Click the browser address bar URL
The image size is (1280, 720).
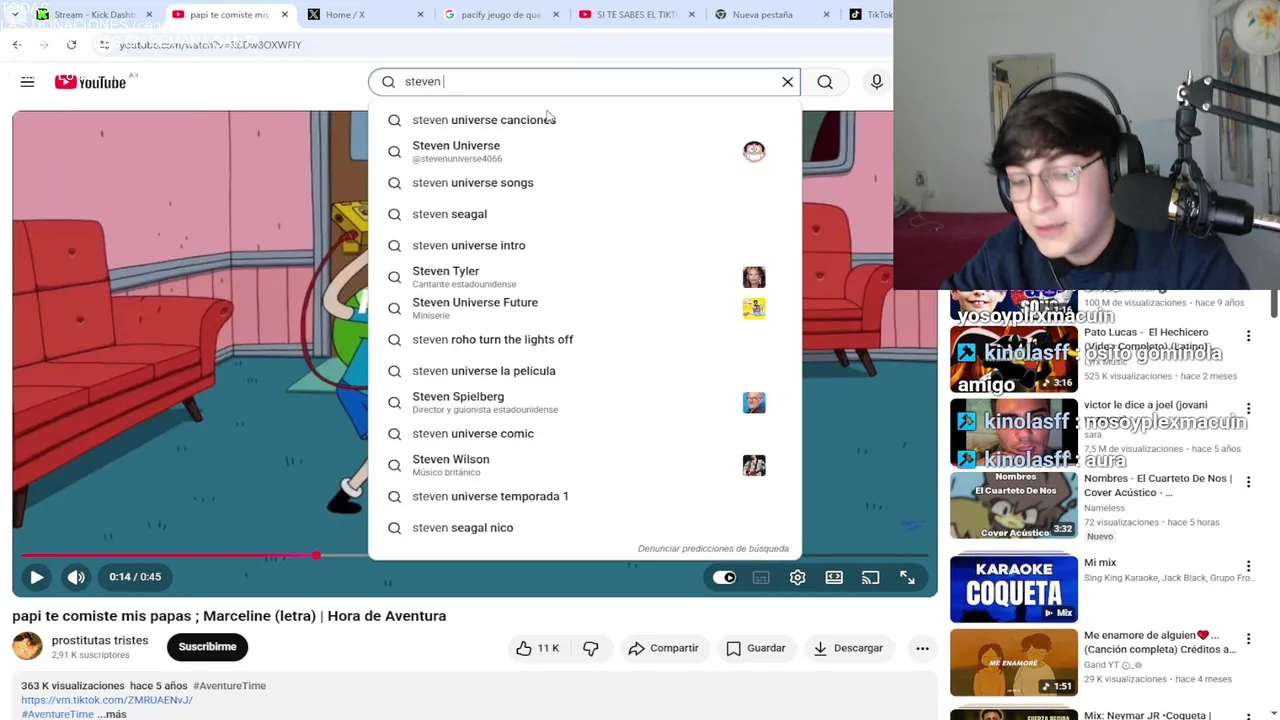210,45
